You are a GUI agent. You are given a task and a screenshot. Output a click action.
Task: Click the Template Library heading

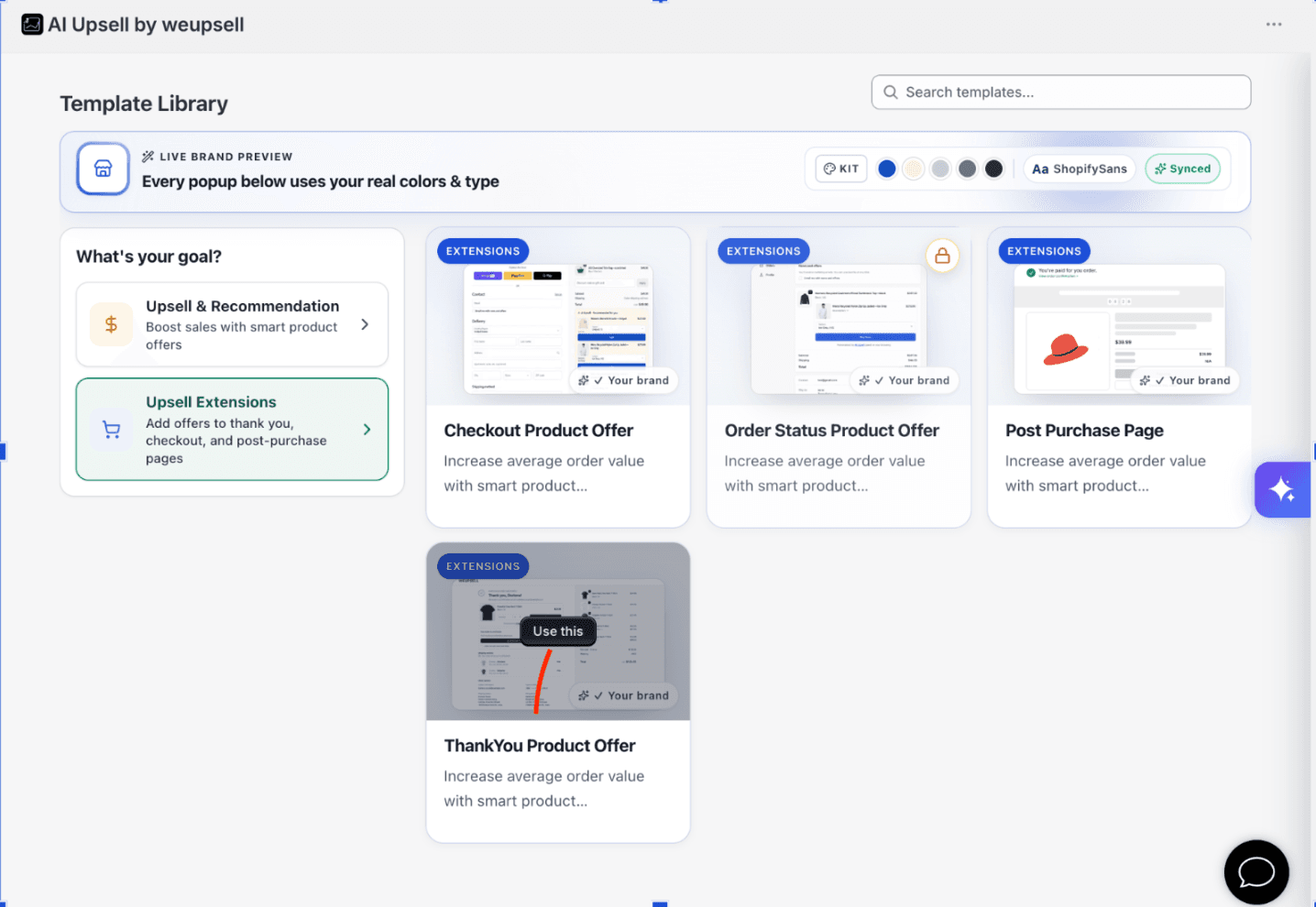pos(144,104)
